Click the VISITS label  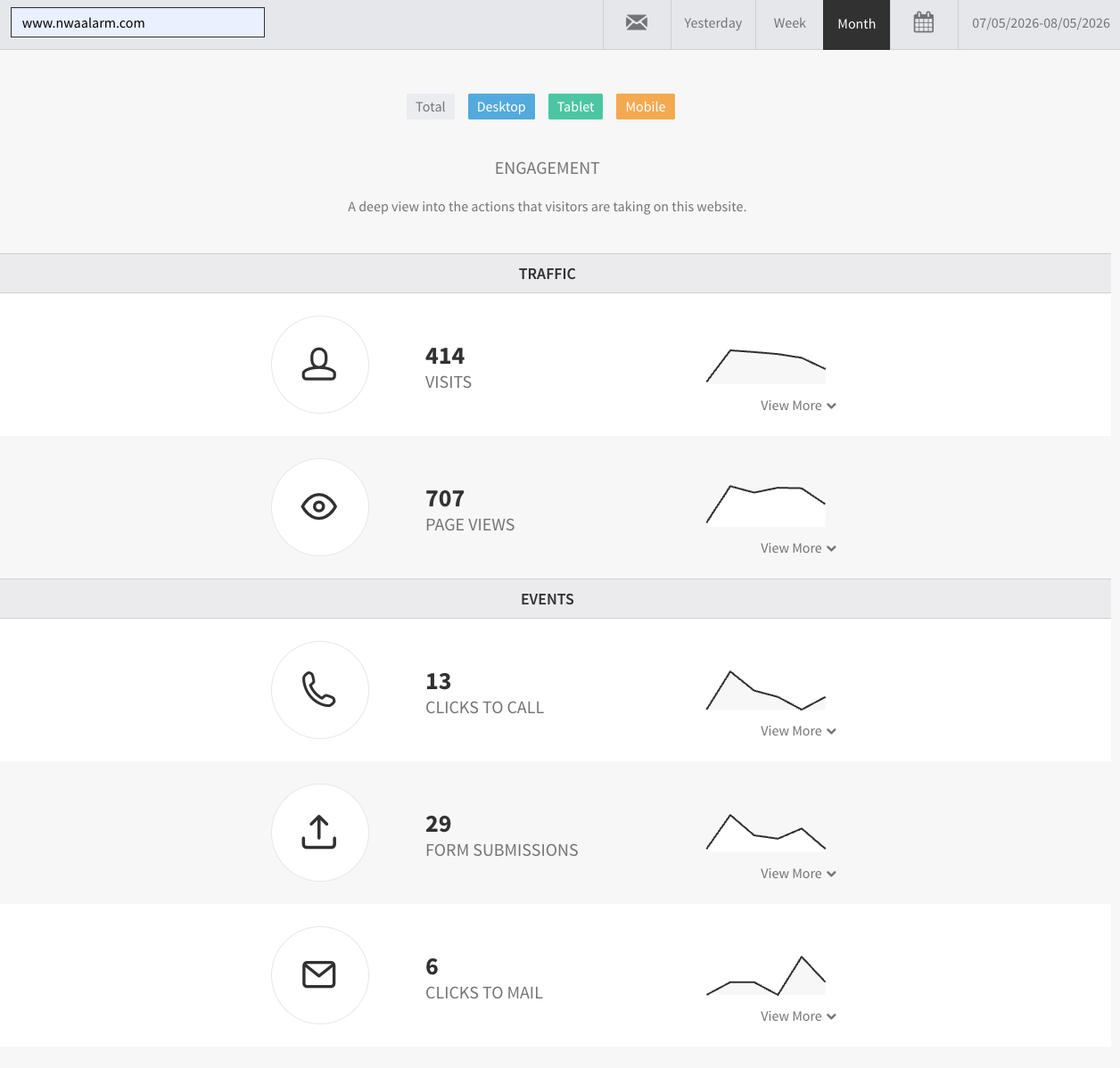[x=449, y=382]
